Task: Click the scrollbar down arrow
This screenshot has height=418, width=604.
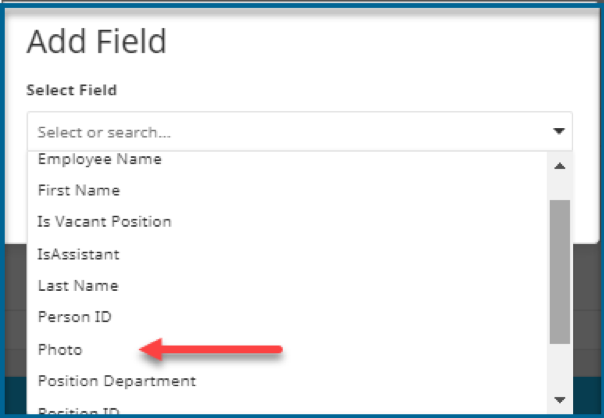Action: 559,400
